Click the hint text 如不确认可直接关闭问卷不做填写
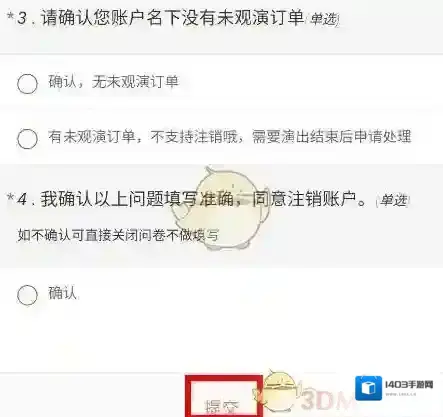This screenshot has height=417, width=443. 118,235
